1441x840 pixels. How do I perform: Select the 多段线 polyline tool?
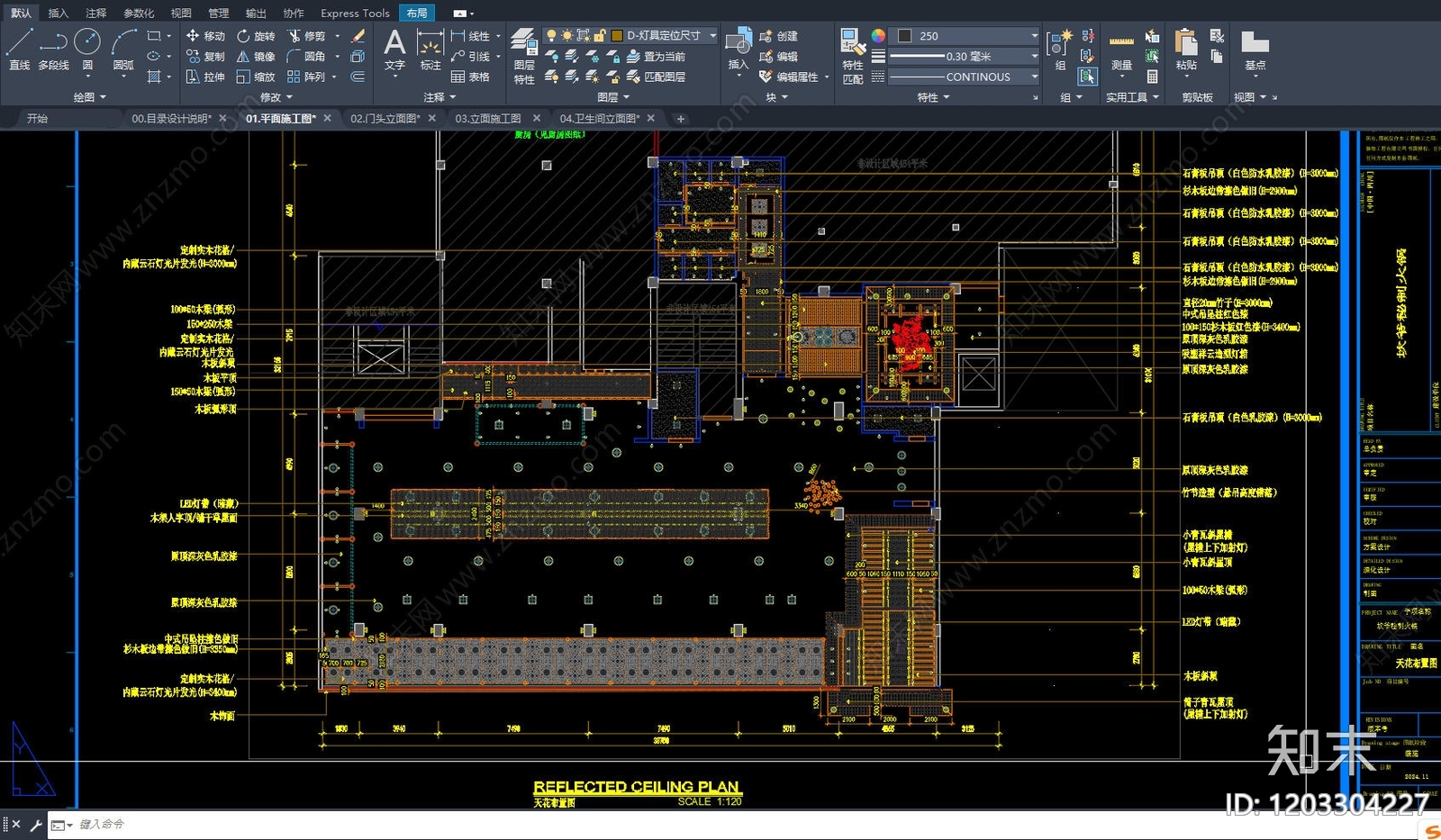[53, 50]
